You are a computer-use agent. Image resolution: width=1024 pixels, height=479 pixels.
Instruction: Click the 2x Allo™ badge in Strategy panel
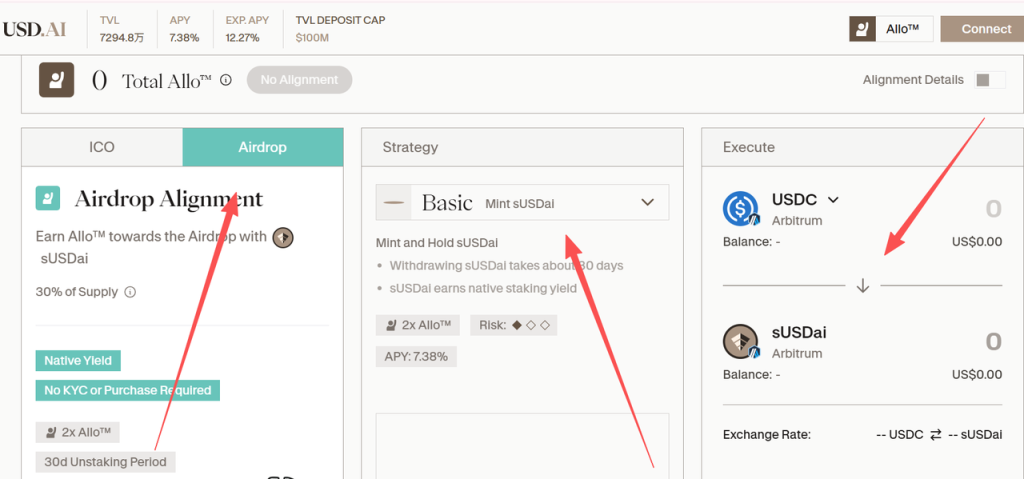(418, 325)
